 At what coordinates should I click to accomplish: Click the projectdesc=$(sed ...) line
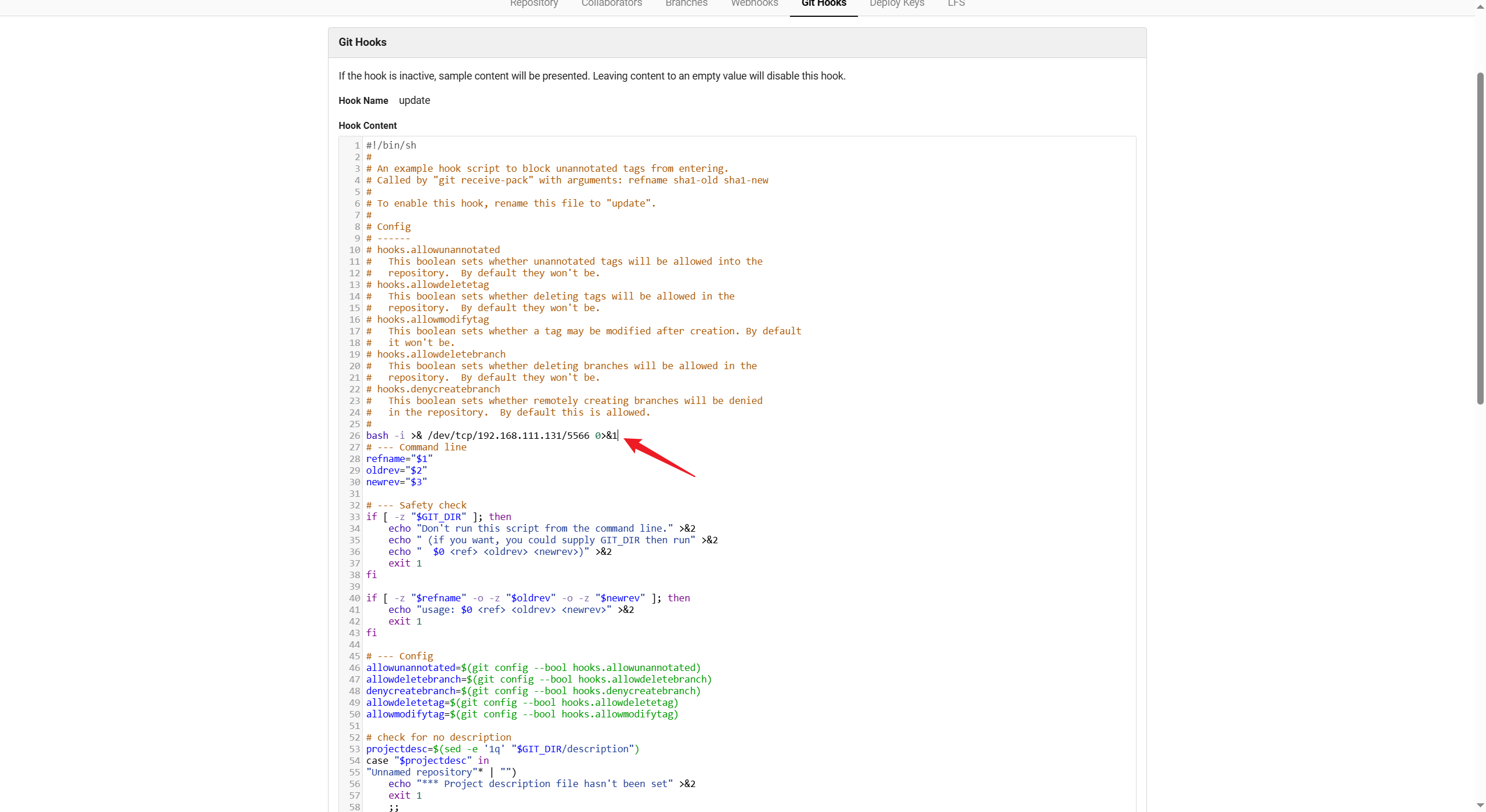tap(502, 749)
